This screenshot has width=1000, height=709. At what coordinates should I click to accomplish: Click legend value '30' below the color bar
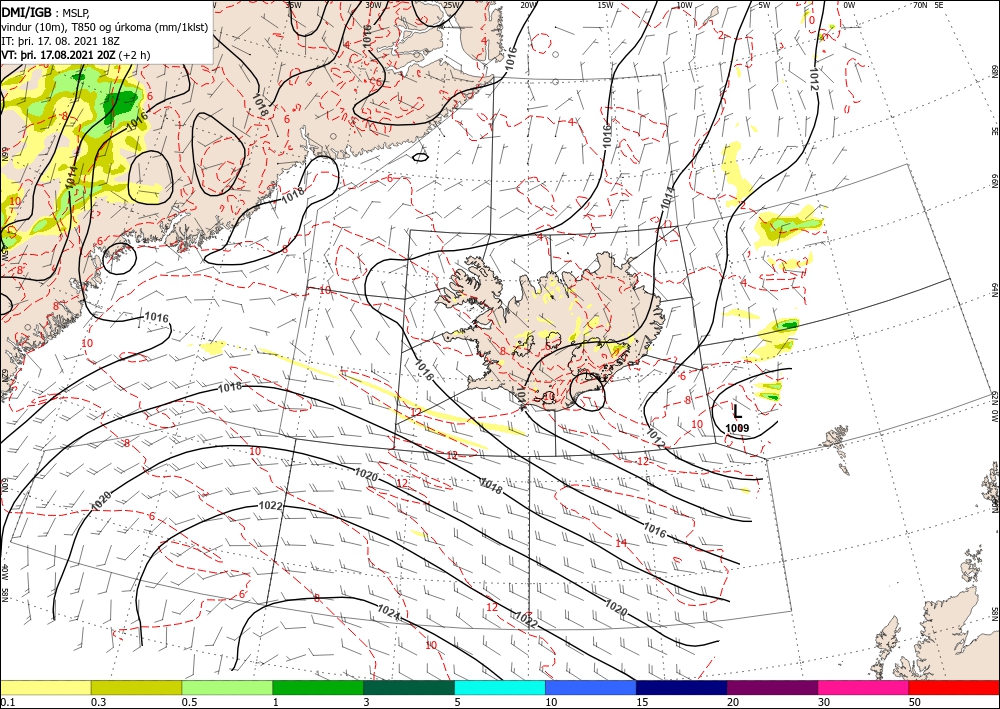(x=824, y=702)
